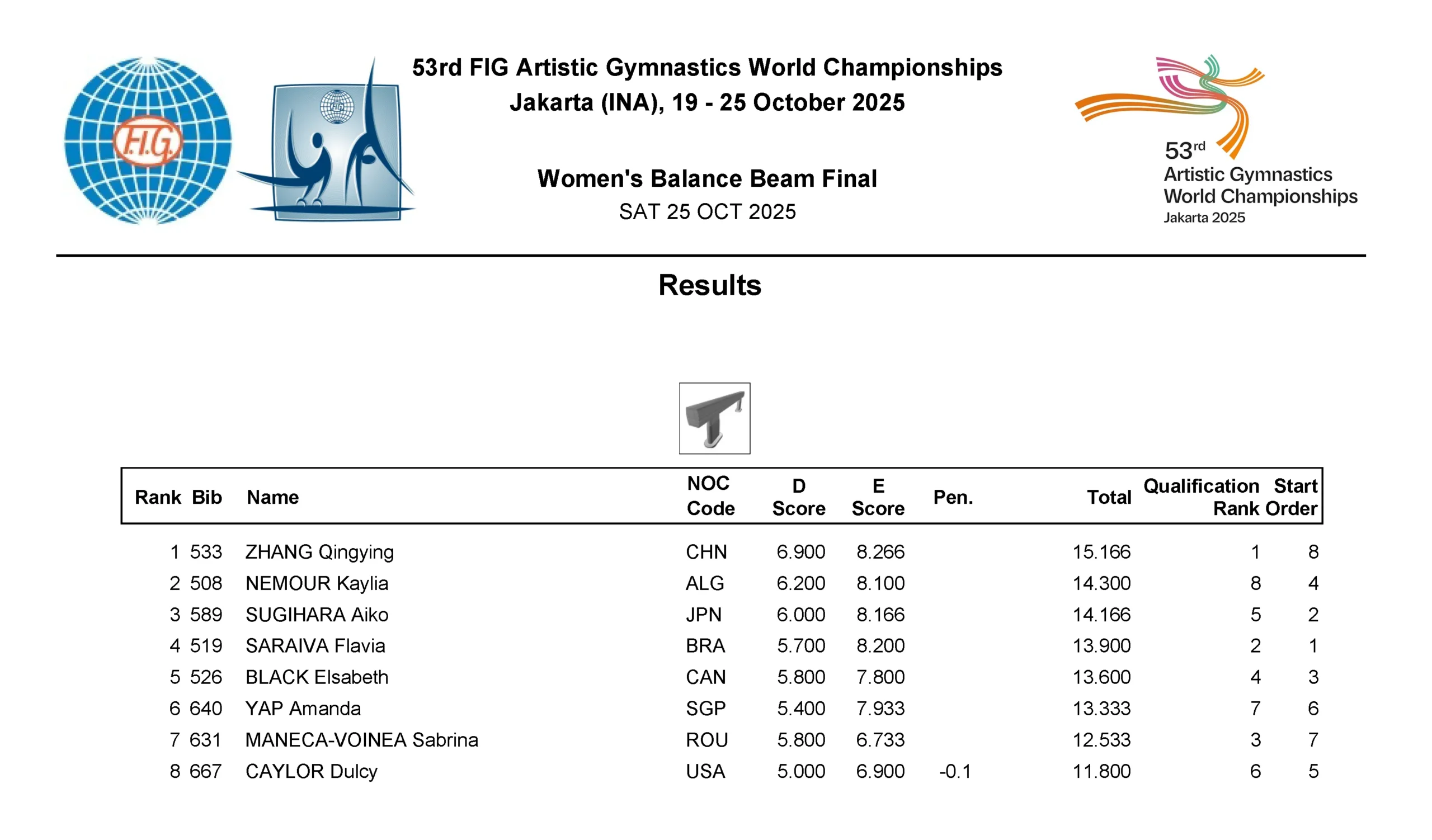Screen dimensions: 1432x840
Task: Select ZHANG Qingying's name in the results
Action: (x=319, y=551)
